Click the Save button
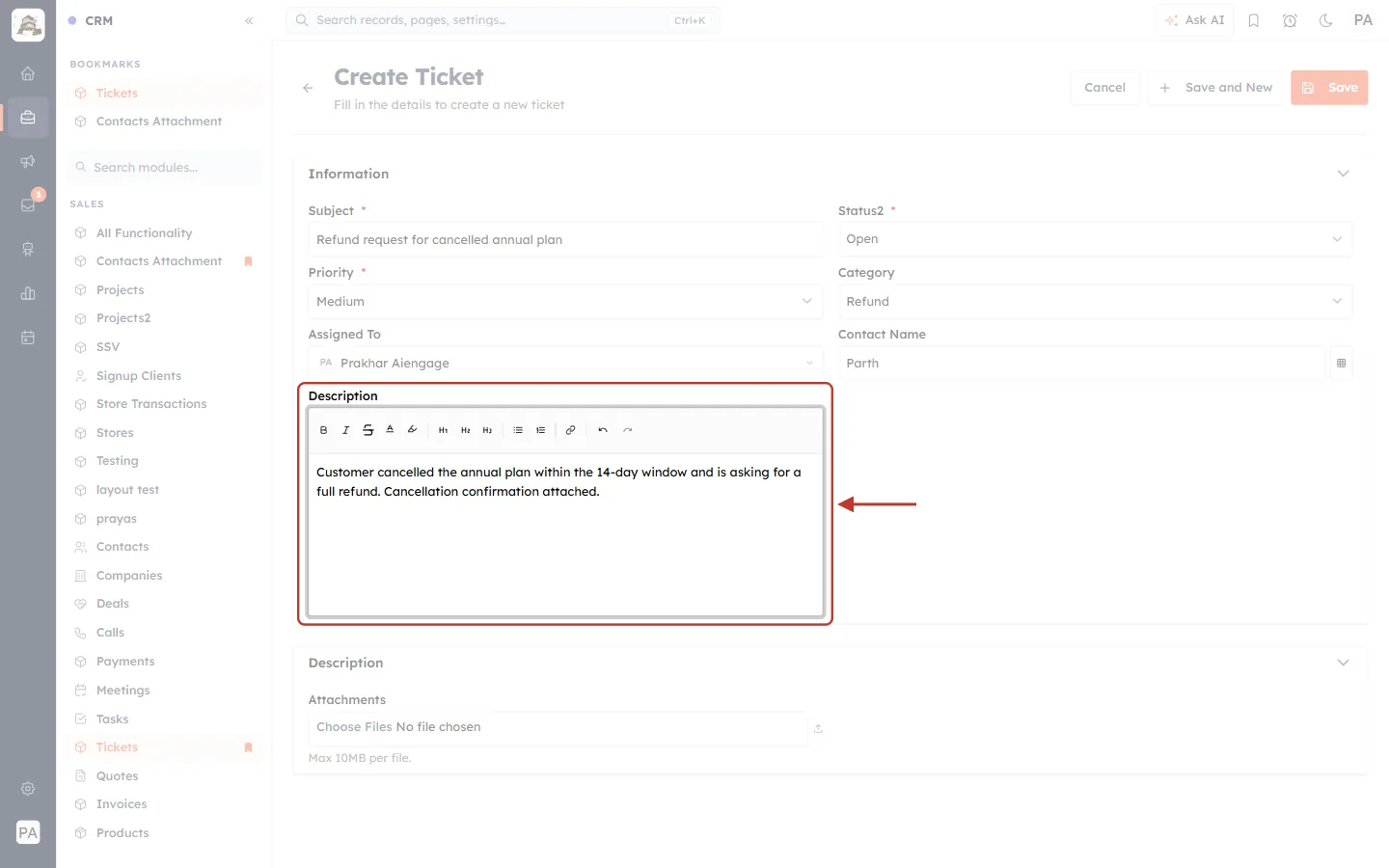This screenshot has height=868, width=1389. [x=1329, y=88]
